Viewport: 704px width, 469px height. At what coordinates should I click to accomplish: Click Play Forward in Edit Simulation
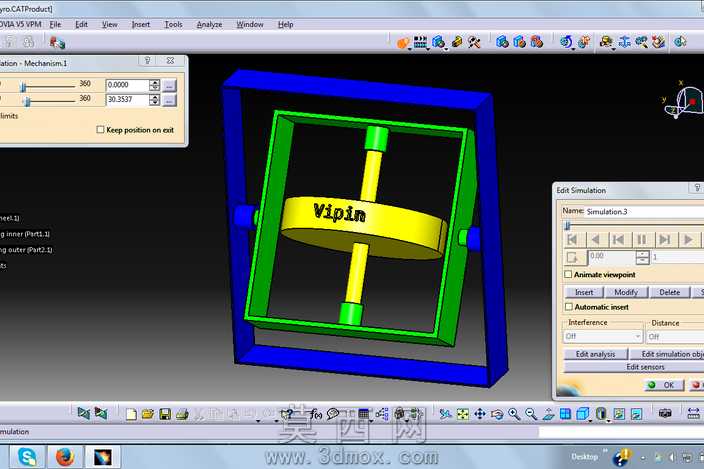[689, 240]
